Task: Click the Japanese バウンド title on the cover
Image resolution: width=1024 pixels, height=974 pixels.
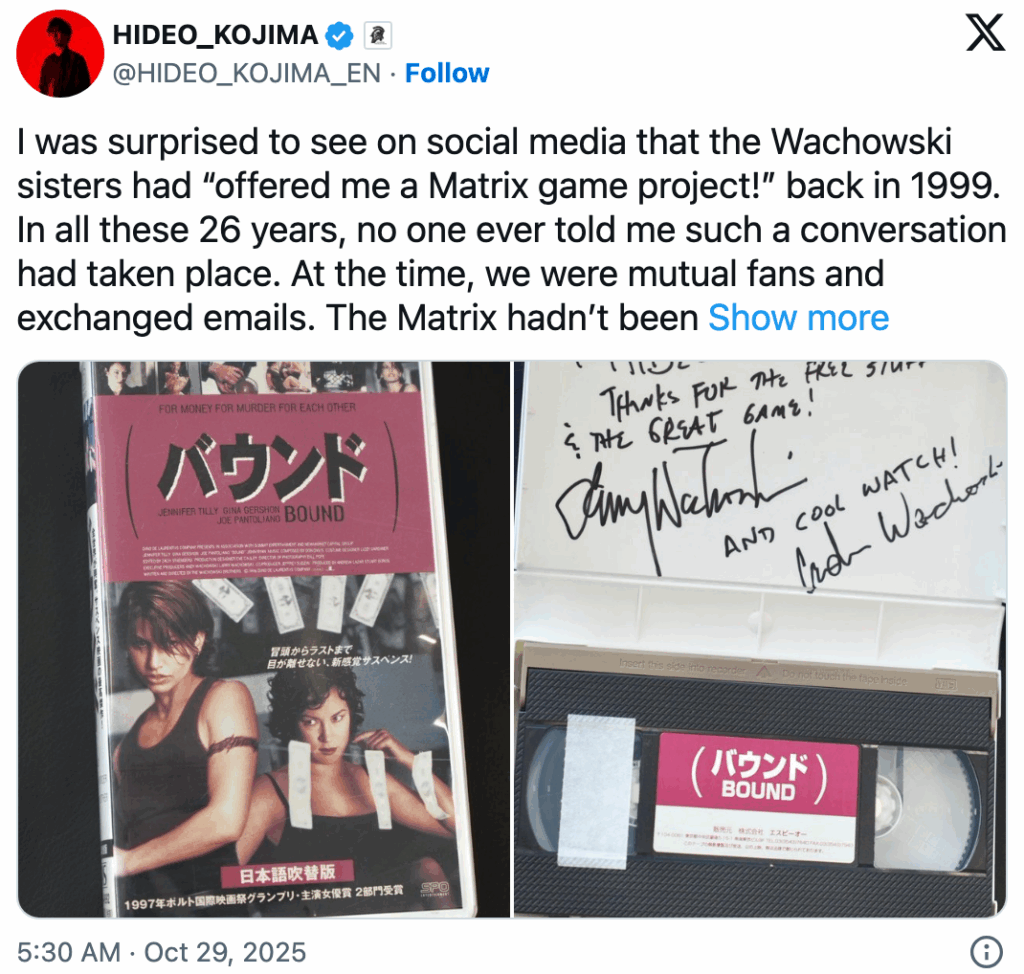Action: (261, 466)
